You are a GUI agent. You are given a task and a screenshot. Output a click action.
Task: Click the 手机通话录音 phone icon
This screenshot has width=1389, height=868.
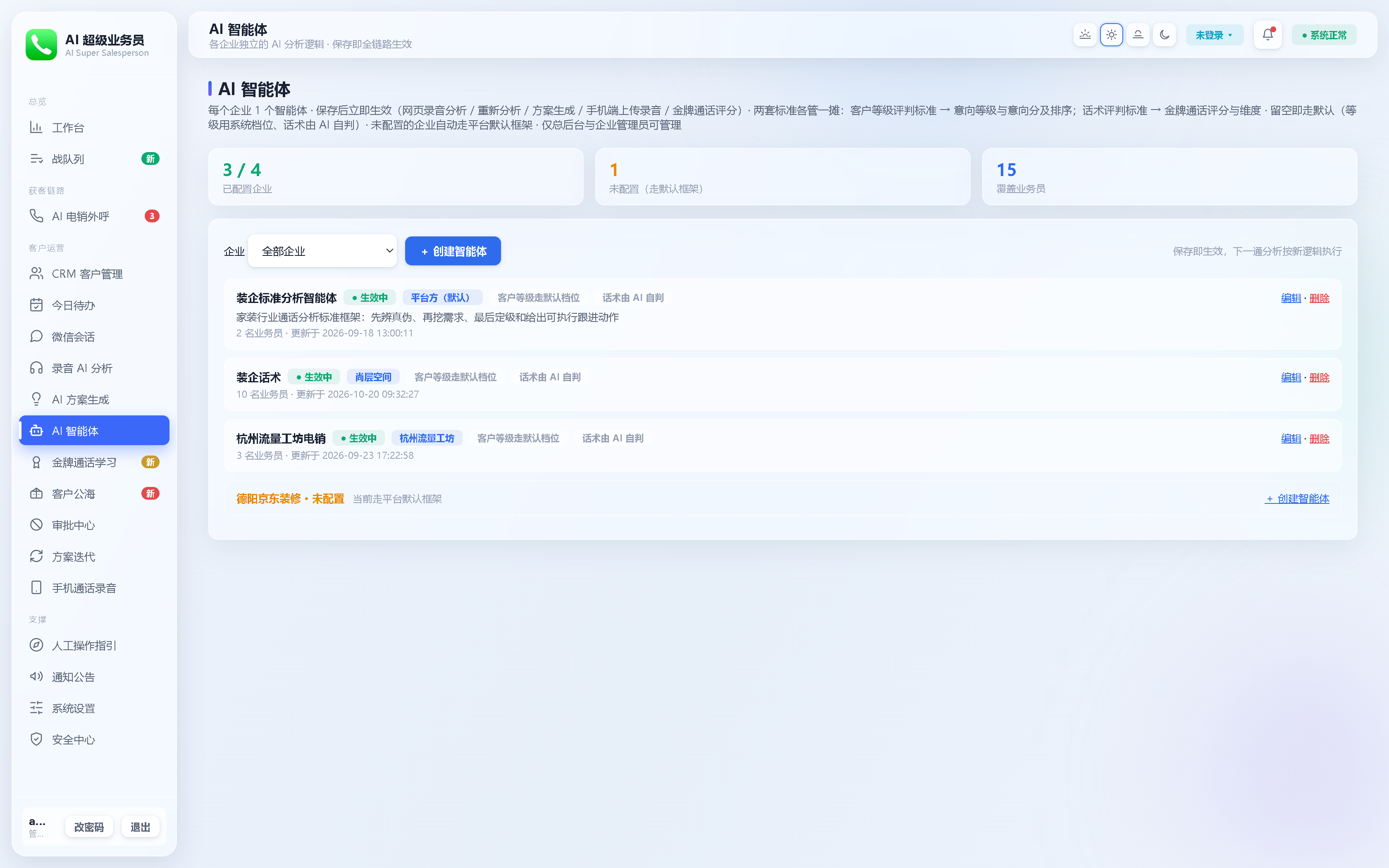coord(36,588)
